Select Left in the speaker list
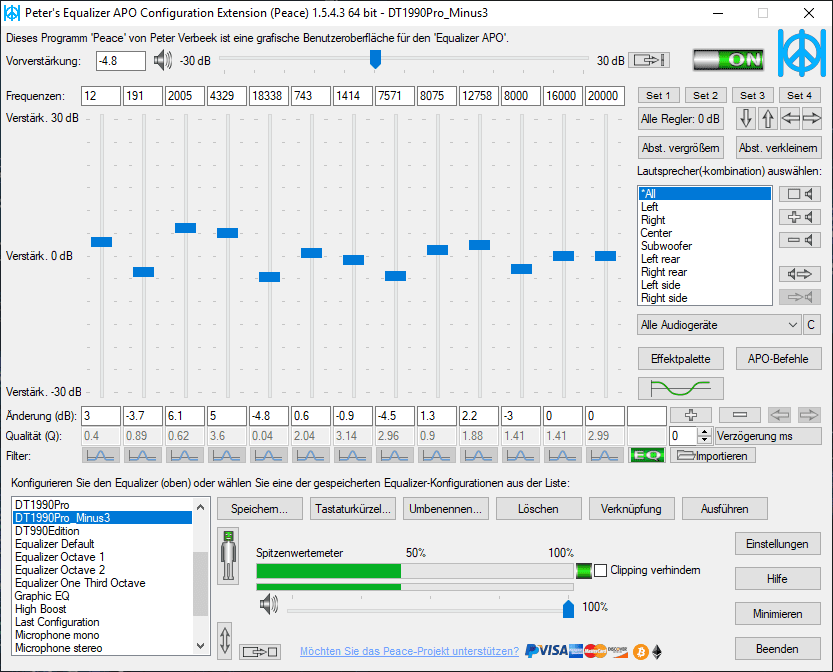 pos(704,207)
